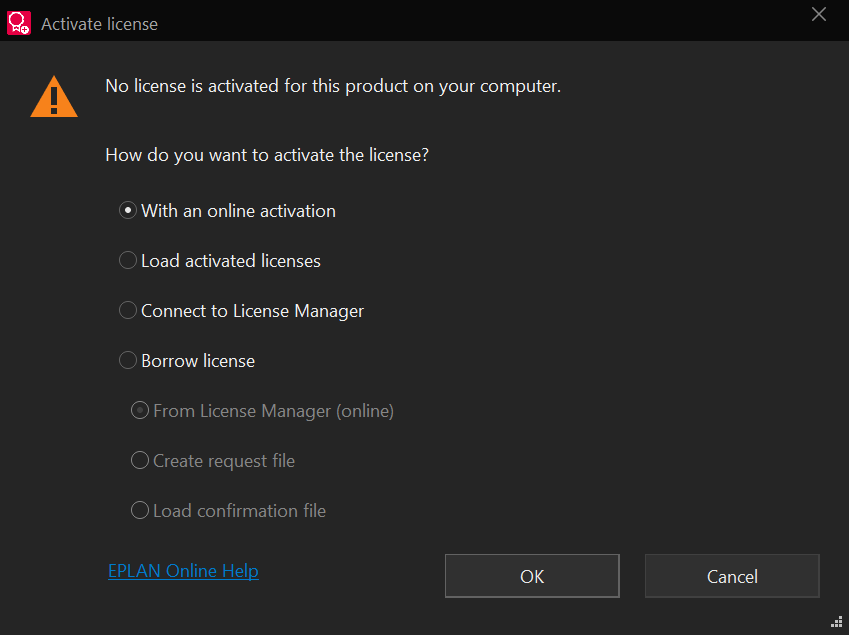849x635 pixels.
Task: Click the "Activate license" title text
Action: pyautogui.click(x=101, y=23)
